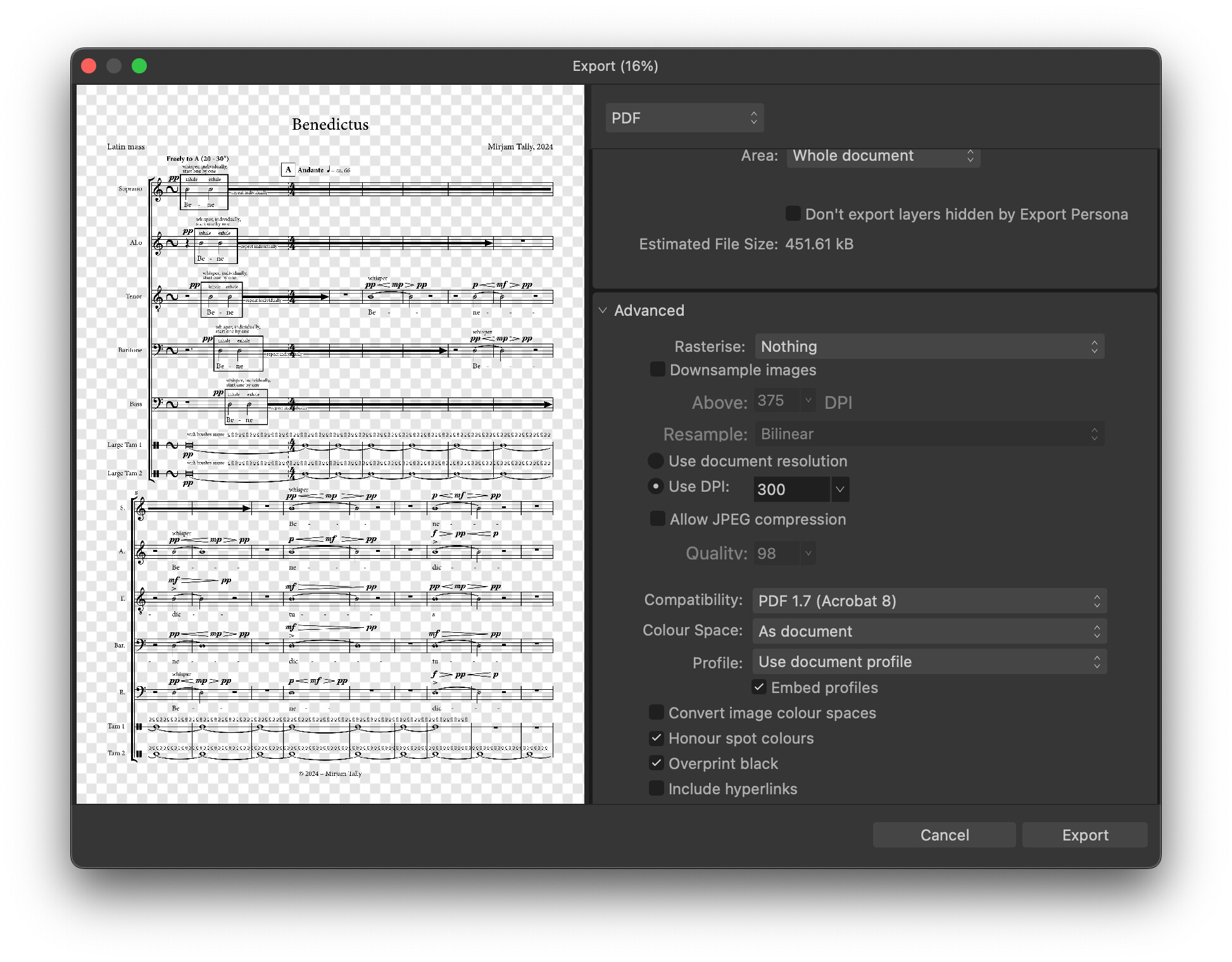Image resolution: width=1232 pixels, height=962 pixels.
Task: Click the Estimated File Size value 451.61 kB
Action: point(819,244)
